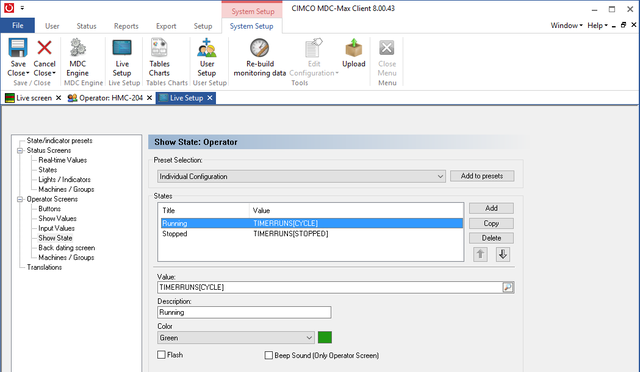Open the Cancel Close dropdown arrow

pyautogui.click(x=54, y=74)
